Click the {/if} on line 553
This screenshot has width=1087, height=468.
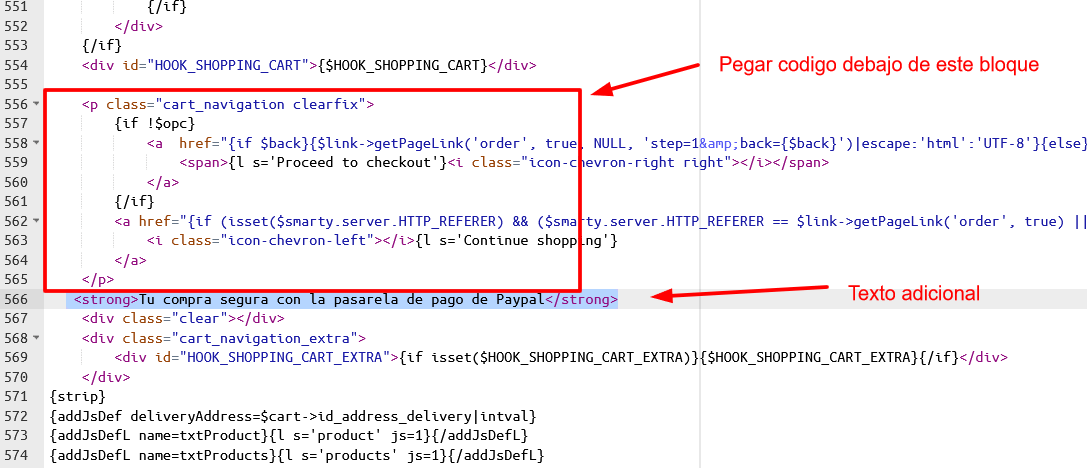(102, 46)
